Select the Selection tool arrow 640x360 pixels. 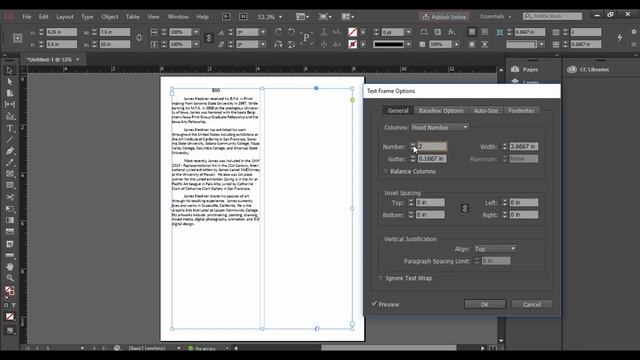(9, 71)
